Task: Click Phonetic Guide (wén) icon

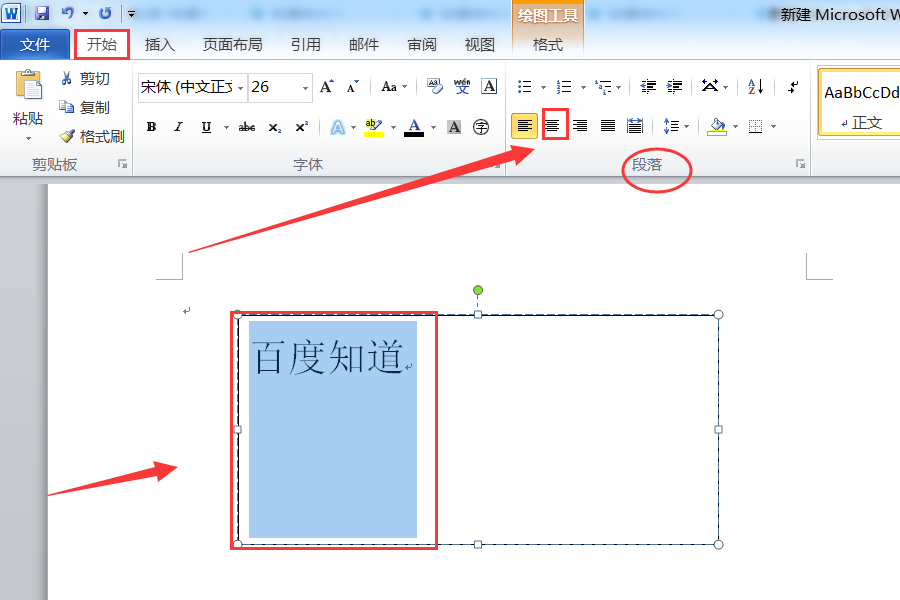Action: [461, 87]
